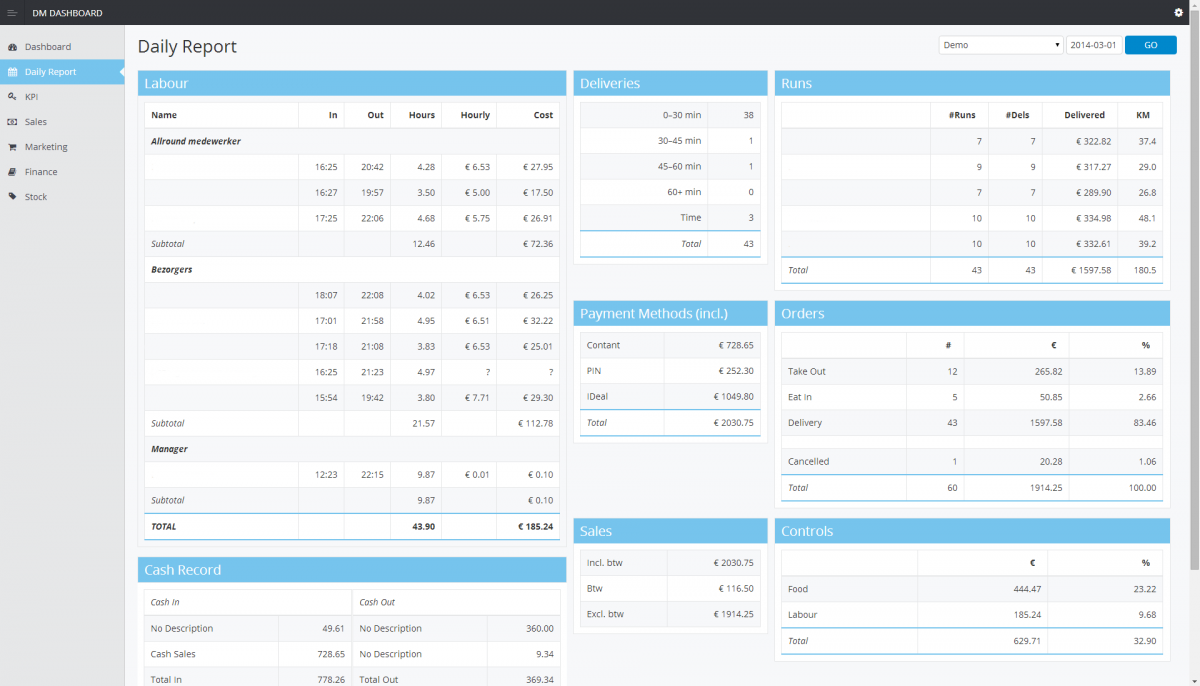Click the DM DASHBOARD title link
This screenshot has height=686, width=1200.
(x=67, y=13)
